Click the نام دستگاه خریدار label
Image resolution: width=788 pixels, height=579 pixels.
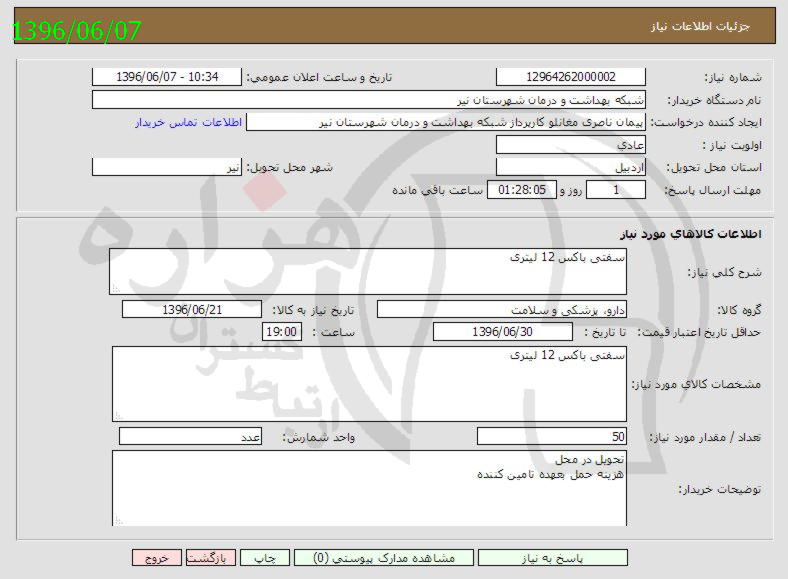(x=714, y=101)
